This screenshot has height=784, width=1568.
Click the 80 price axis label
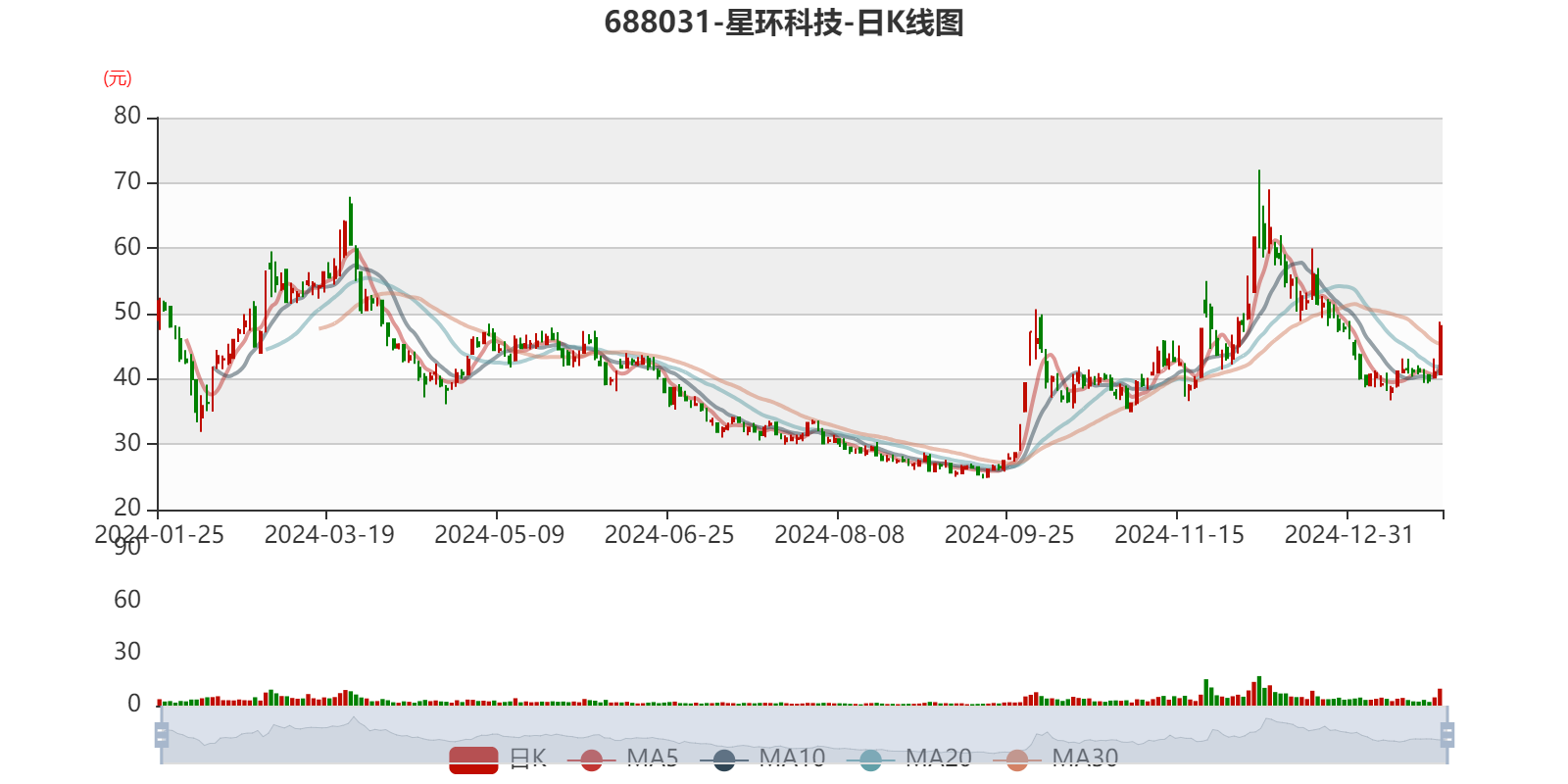pyautogui.click(x=127, y=116)
